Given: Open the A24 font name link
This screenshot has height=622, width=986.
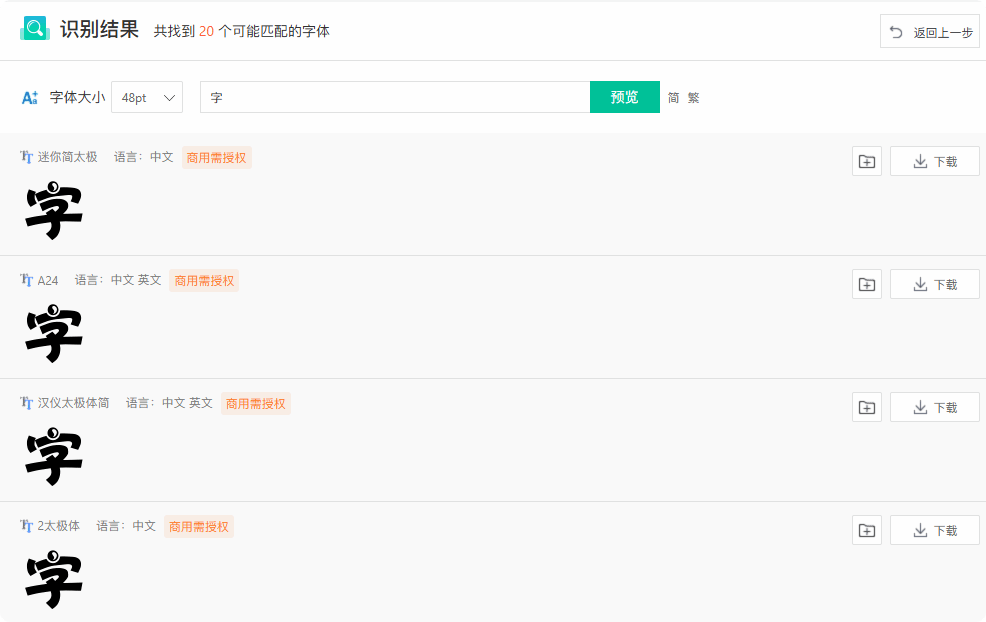Looking at the screenshot, I should [48, 280].
